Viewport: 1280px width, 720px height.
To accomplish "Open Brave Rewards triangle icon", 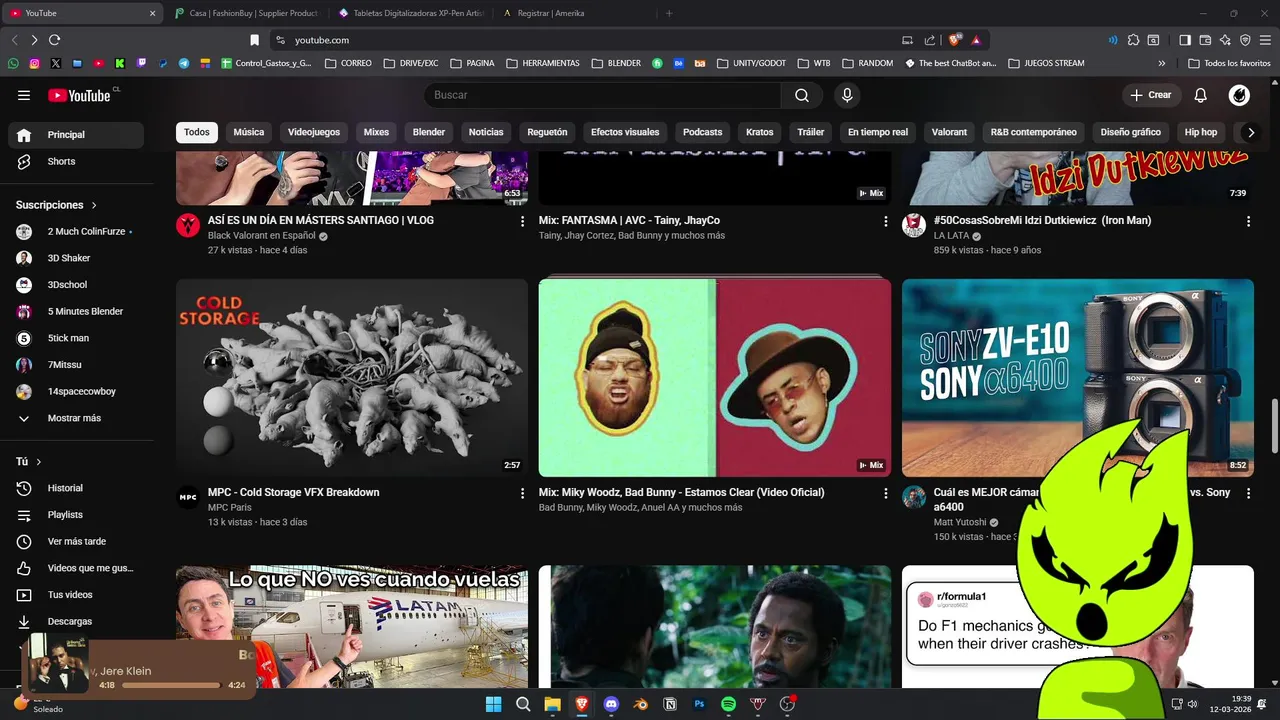I will [x=976, y=40].
